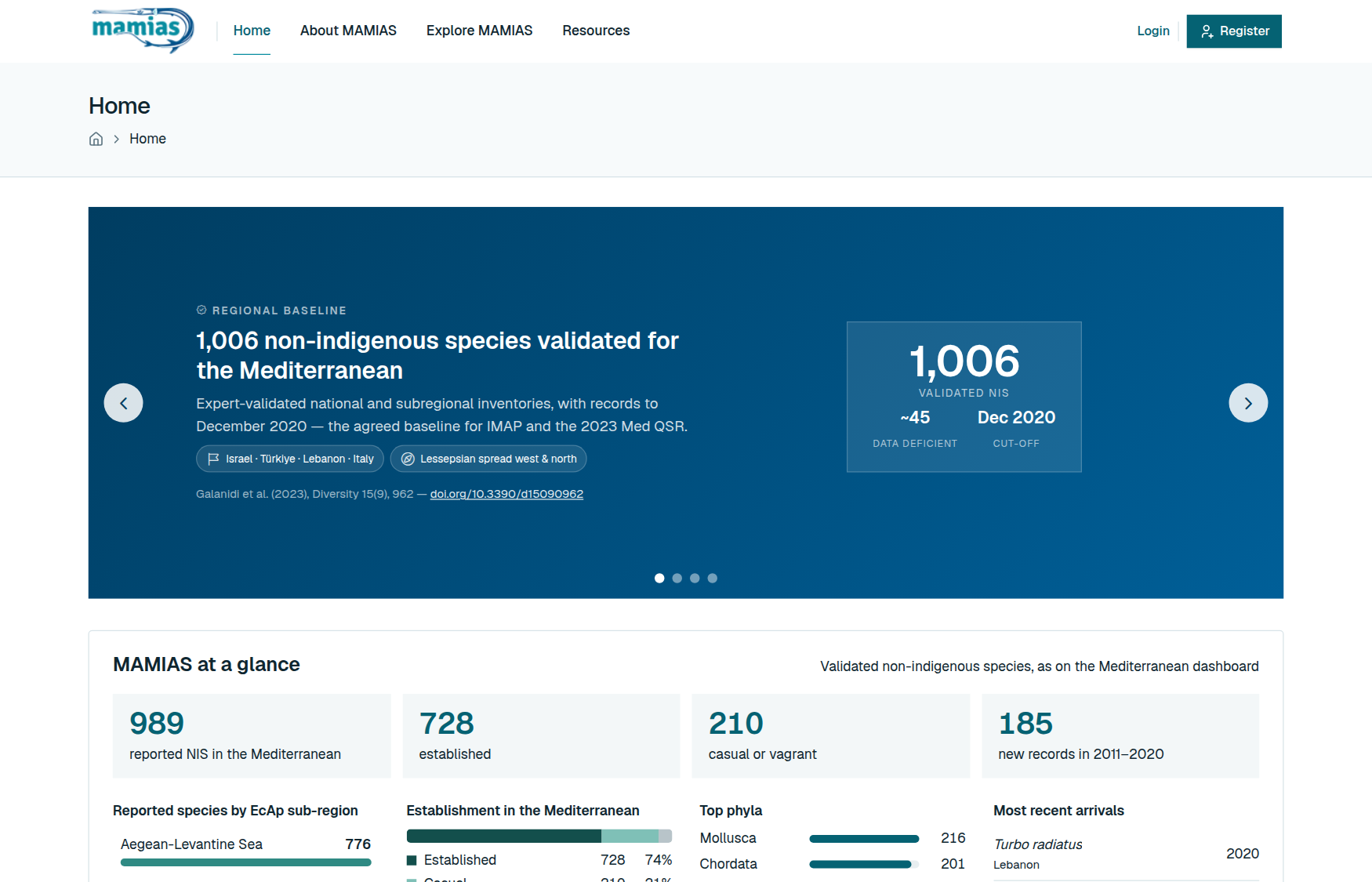Open the Explore MAMIAS menu

(x=479, y=31)
